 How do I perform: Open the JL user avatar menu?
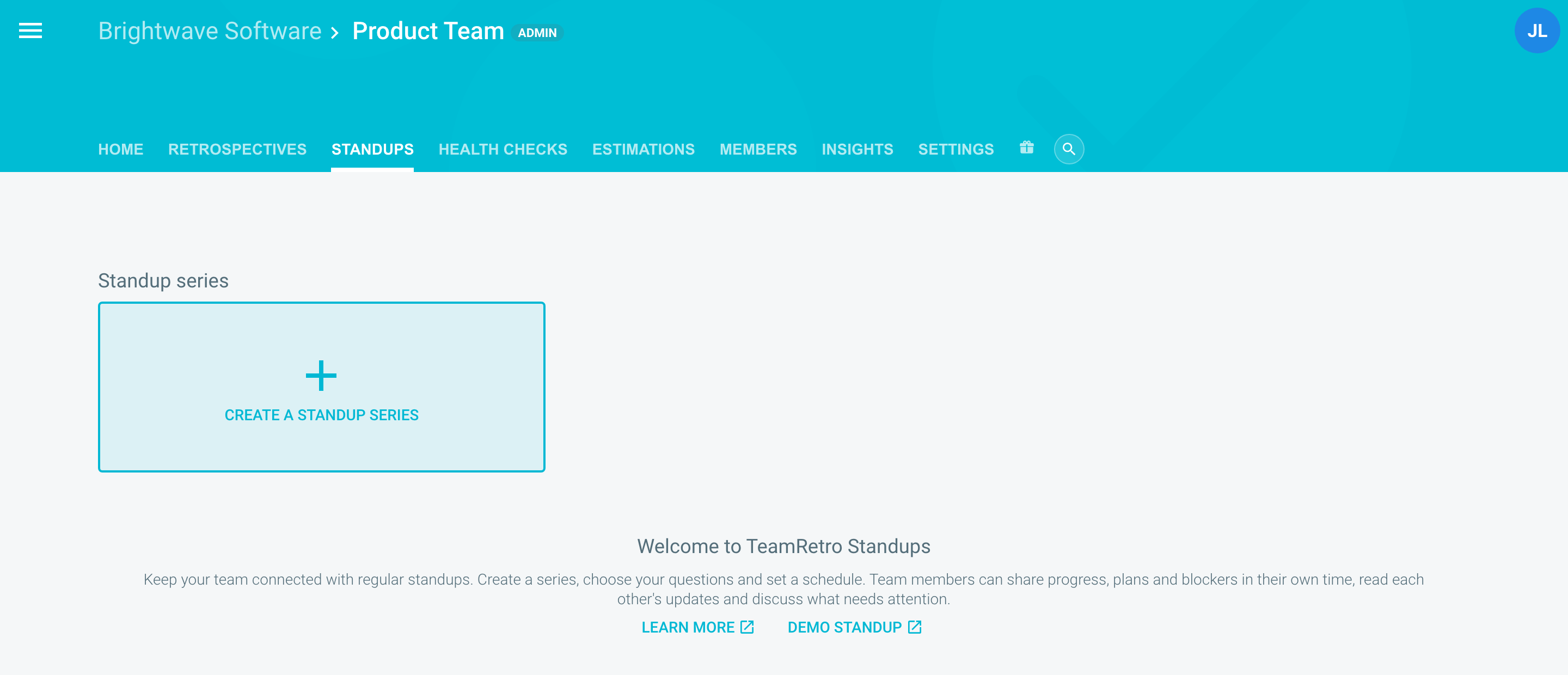[1536, 31]
